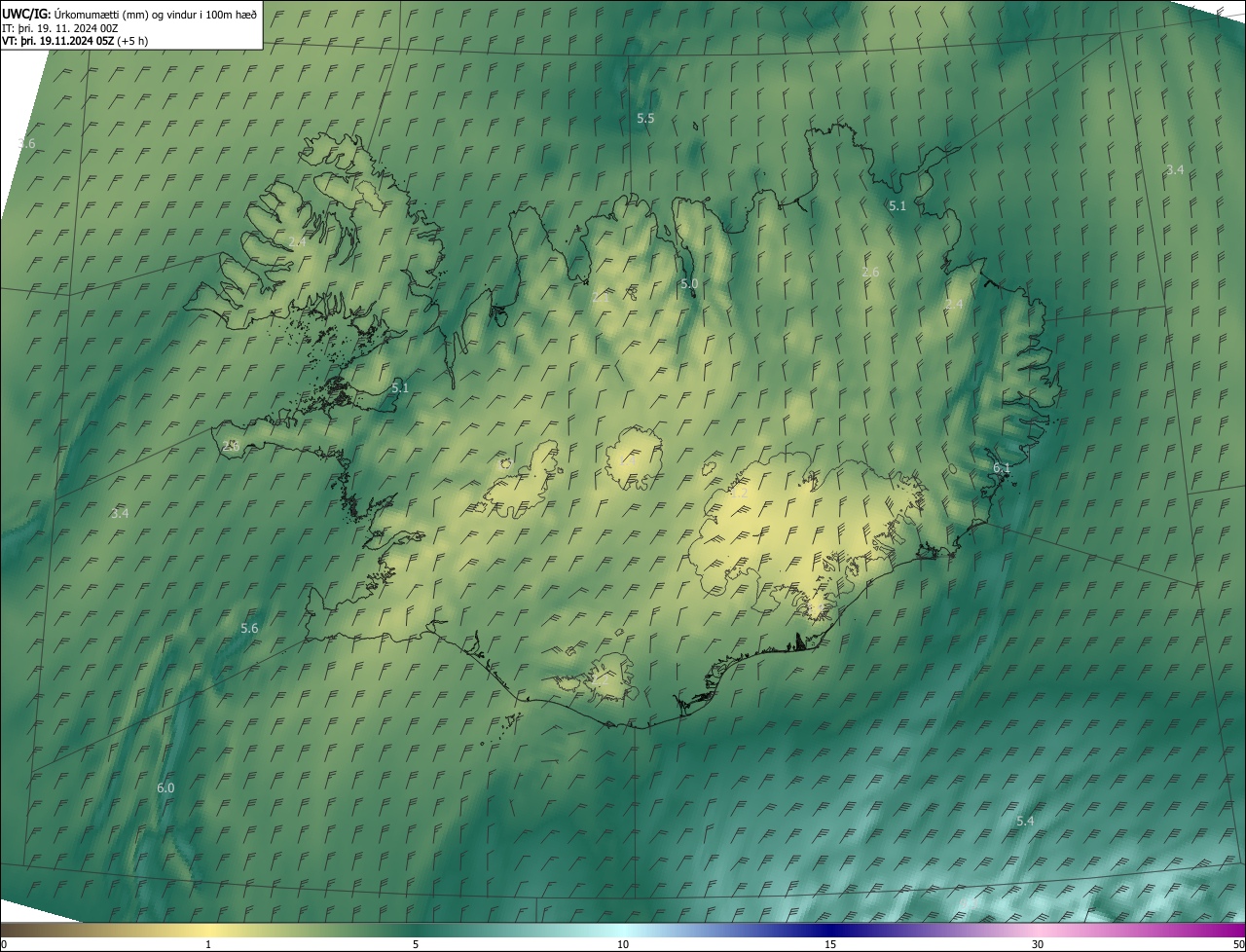The height and width of the screenshot is (952, 1246).
Task: Click the "15" tick label on the colour scale
Action: pos(830,944)
